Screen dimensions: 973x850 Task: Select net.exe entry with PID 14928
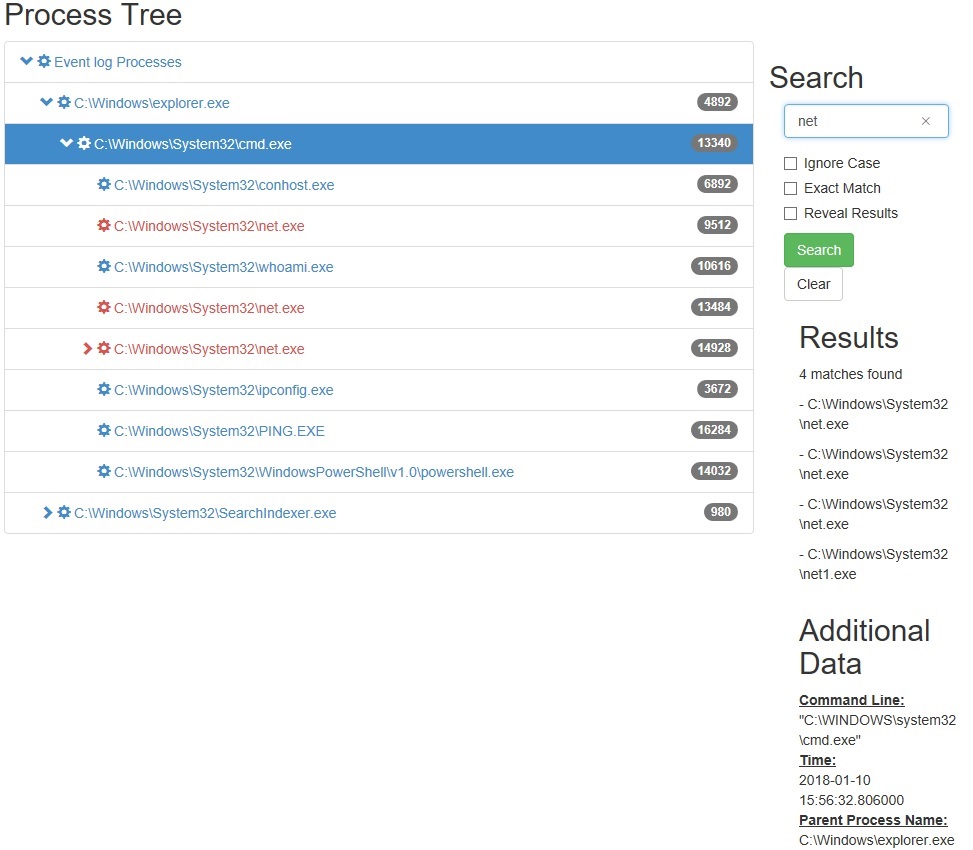[209, 349]
